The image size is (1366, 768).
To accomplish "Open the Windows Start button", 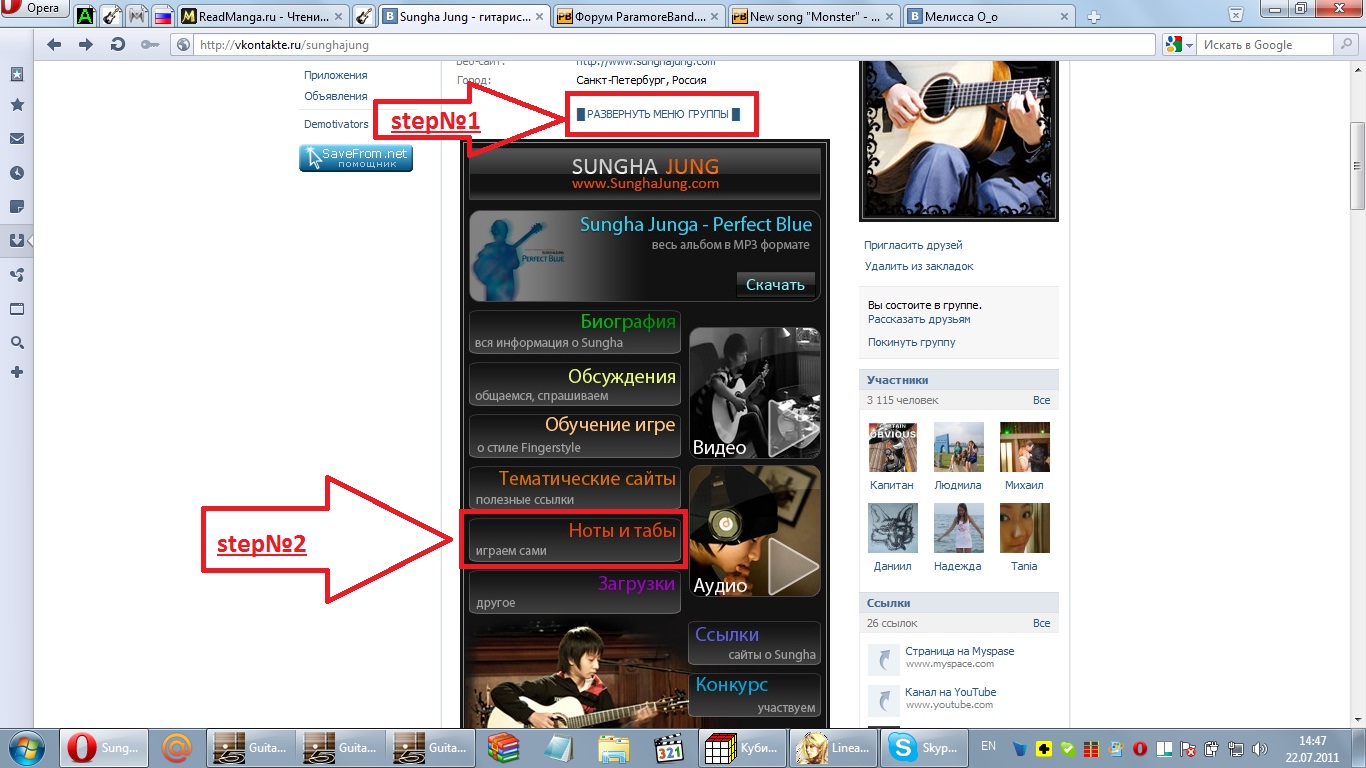I will [x=27, y=747].
